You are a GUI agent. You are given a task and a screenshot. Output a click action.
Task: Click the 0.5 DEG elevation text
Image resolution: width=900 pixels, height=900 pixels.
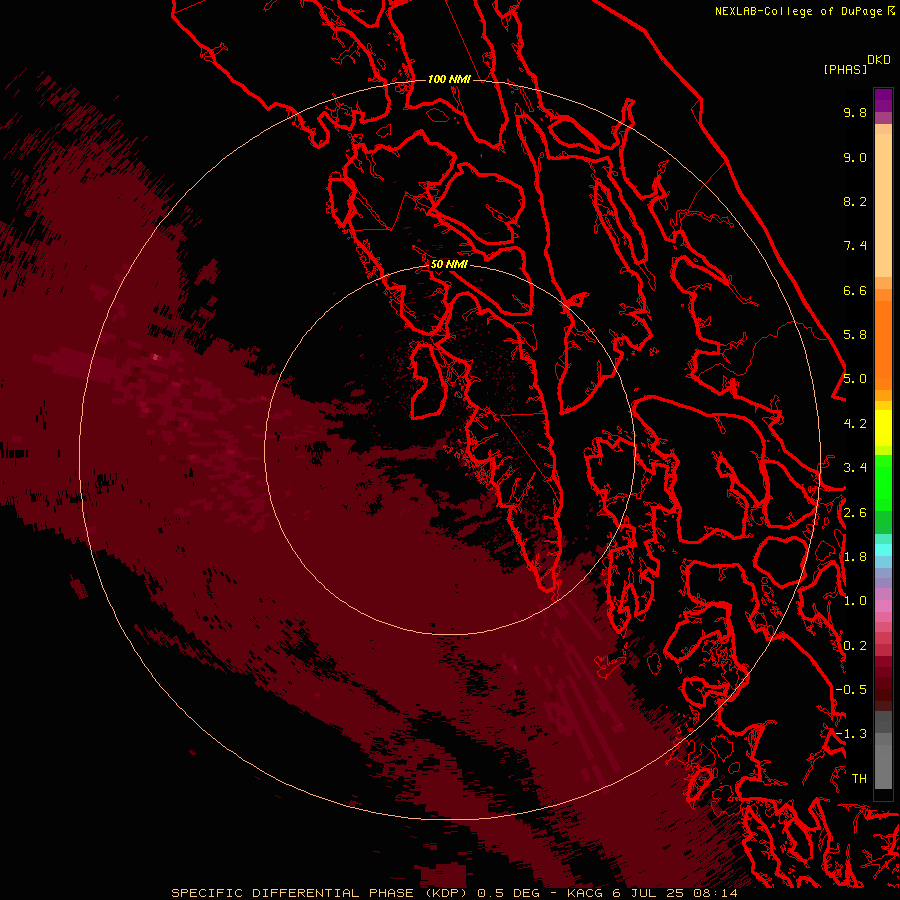pyautogui.click(x=509, y=893)
